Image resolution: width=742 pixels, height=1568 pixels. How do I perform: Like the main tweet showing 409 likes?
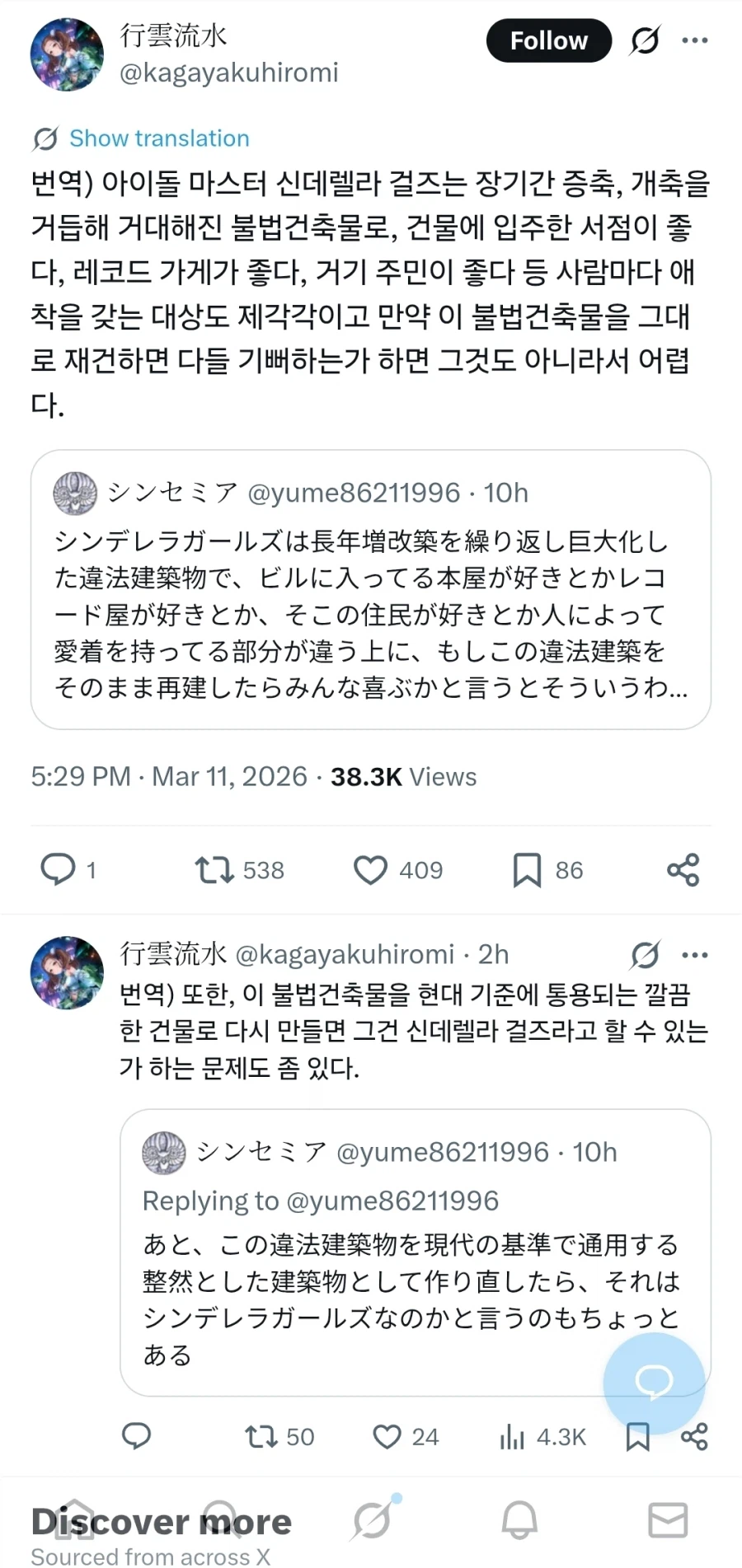click(x=371, y=869)
